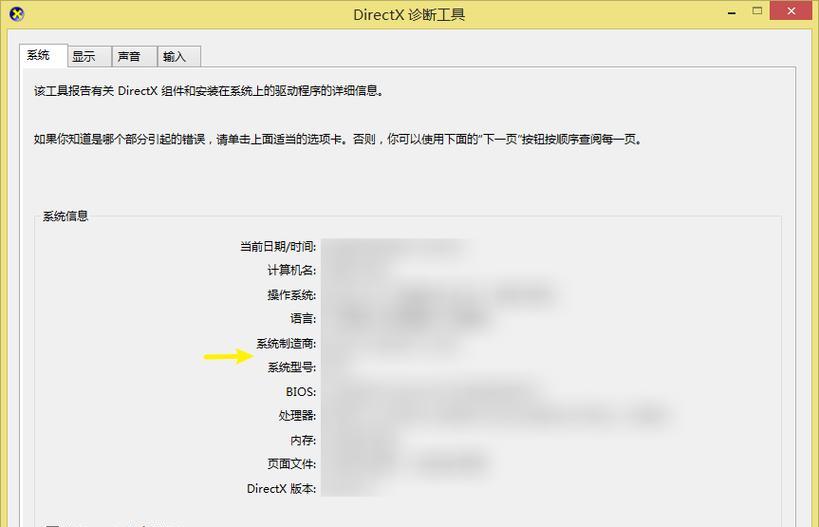The image size is (819, 527).
Task: Click the sentence starting 如果你知道是哪个部分
Action: 338,139
